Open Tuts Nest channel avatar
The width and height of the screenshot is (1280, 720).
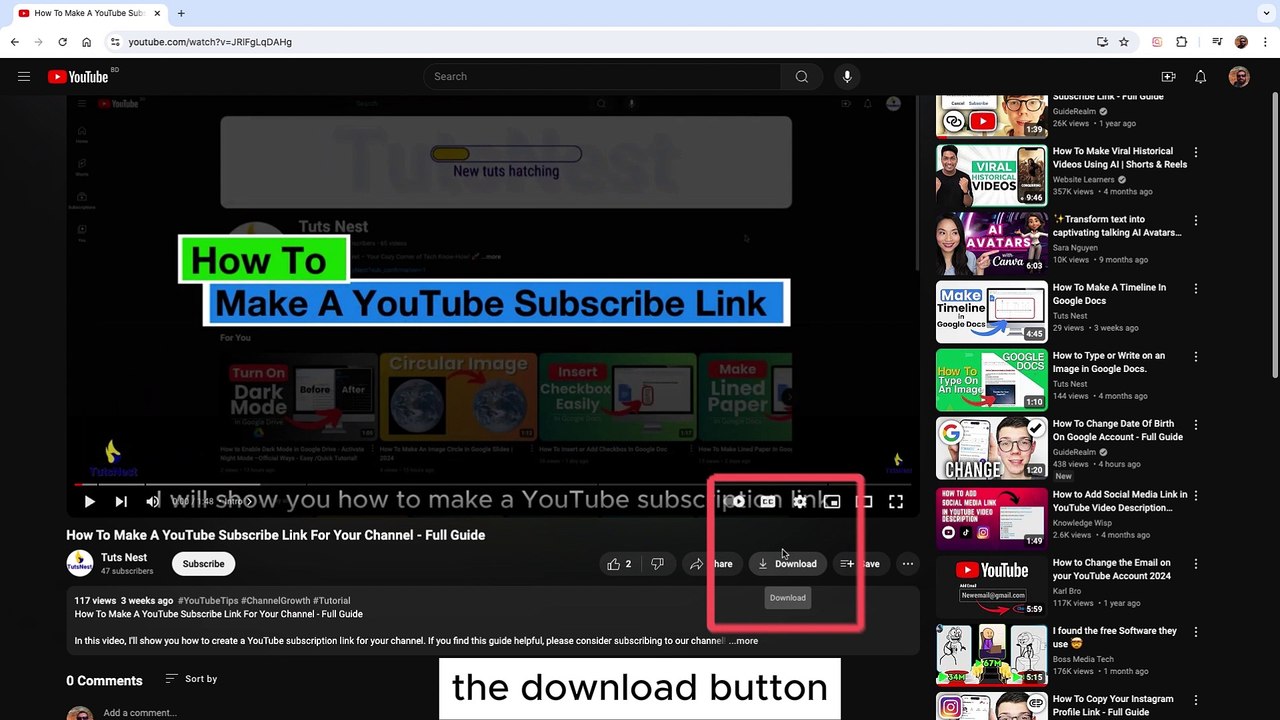pos(80,564)
